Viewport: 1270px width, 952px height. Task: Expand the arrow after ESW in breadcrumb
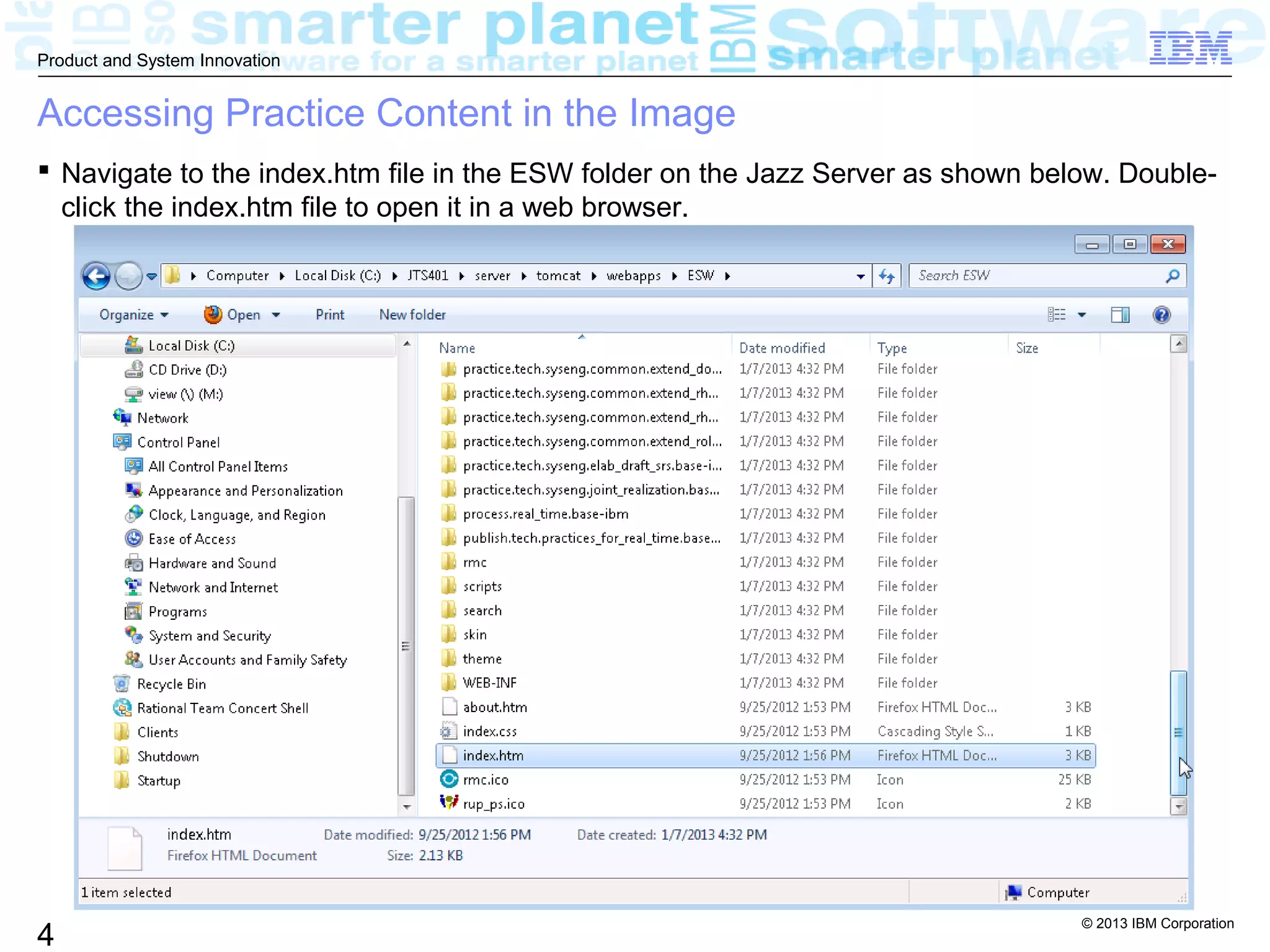pos(727,276)
